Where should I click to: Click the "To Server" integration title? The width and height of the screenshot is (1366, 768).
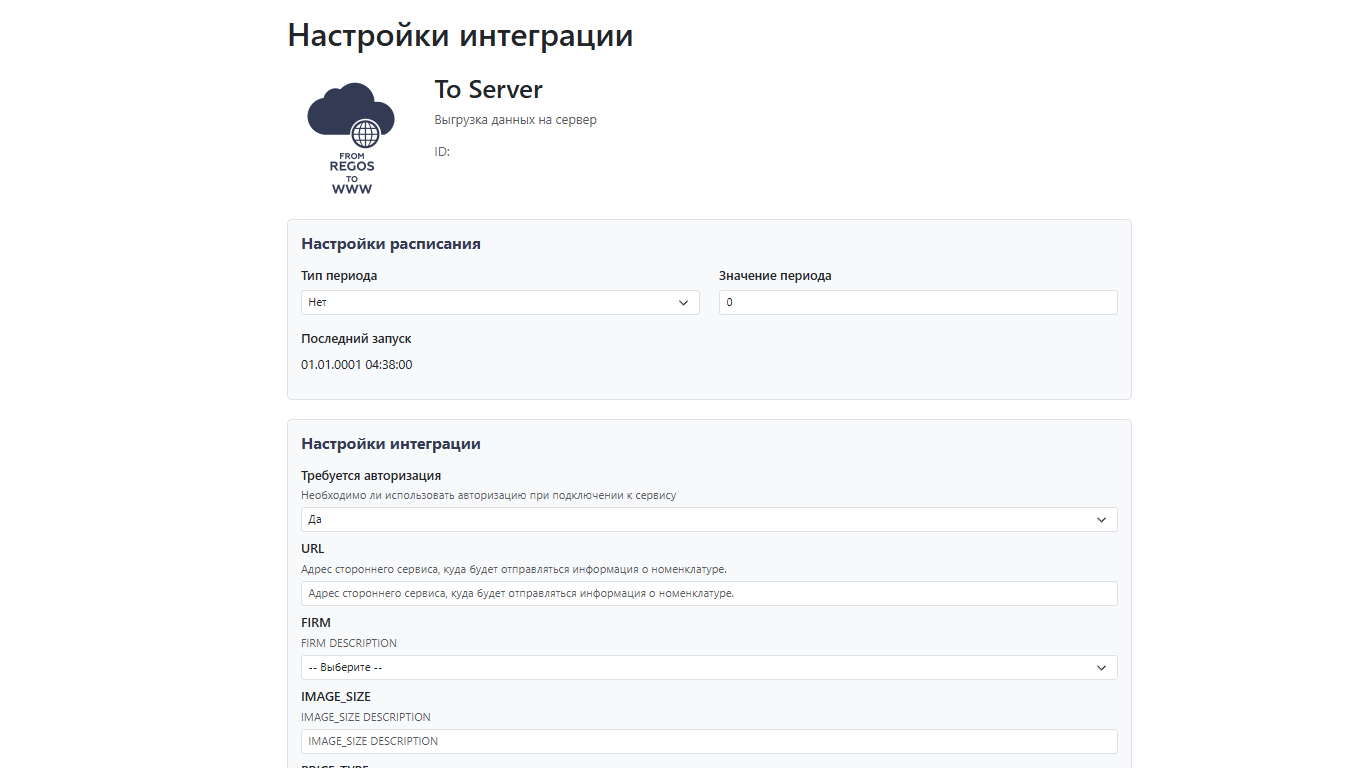[488, 90]
